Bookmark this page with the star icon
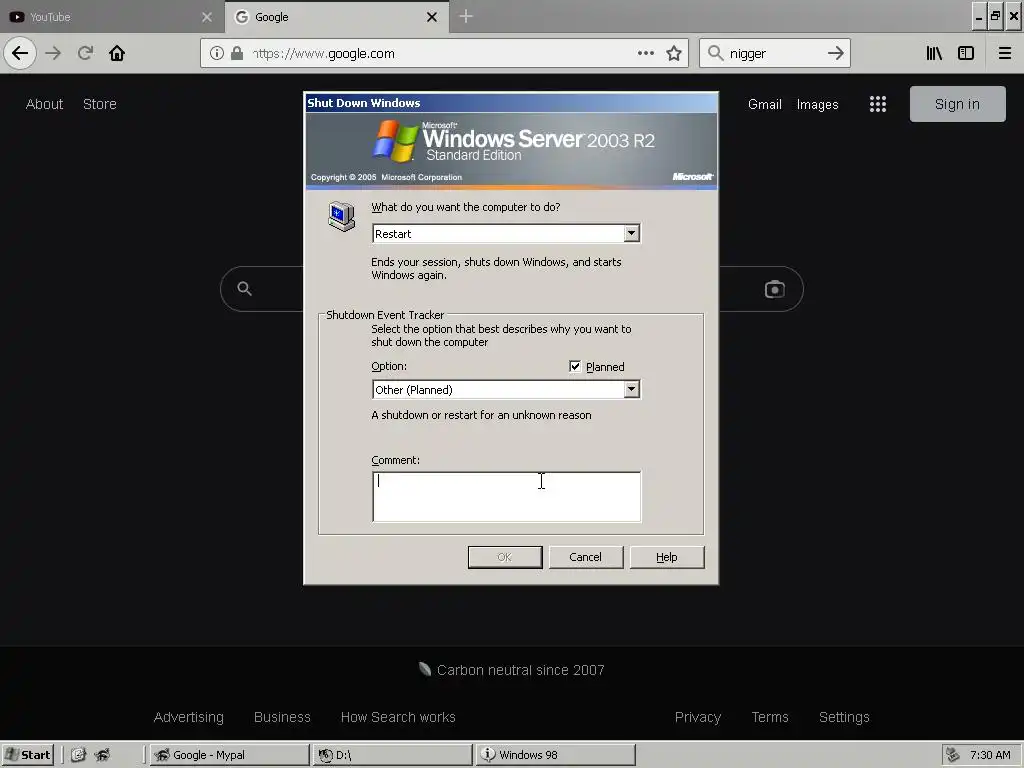 tap(674, 54)
